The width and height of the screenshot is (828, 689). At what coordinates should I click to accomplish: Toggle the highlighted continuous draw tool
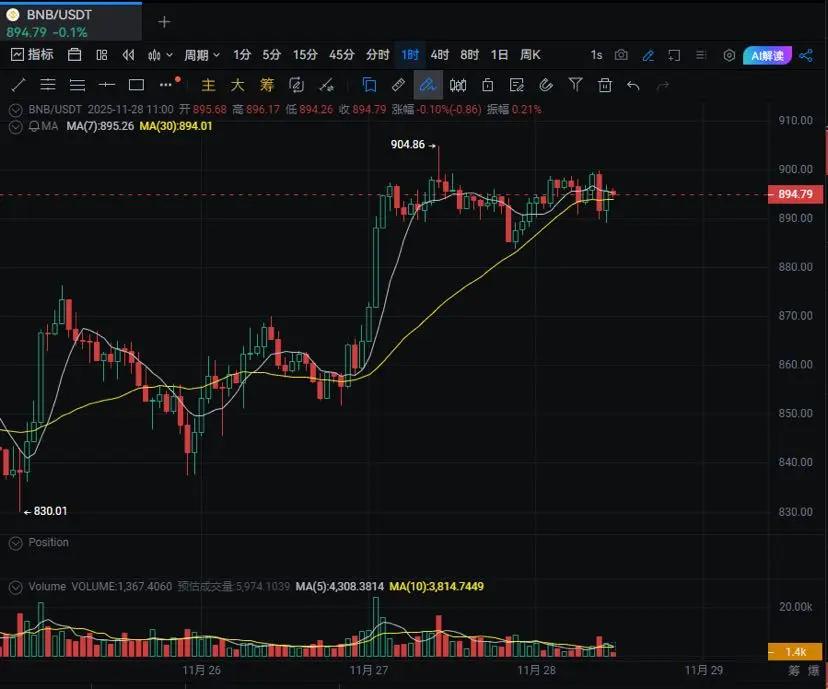pos(428,85)
